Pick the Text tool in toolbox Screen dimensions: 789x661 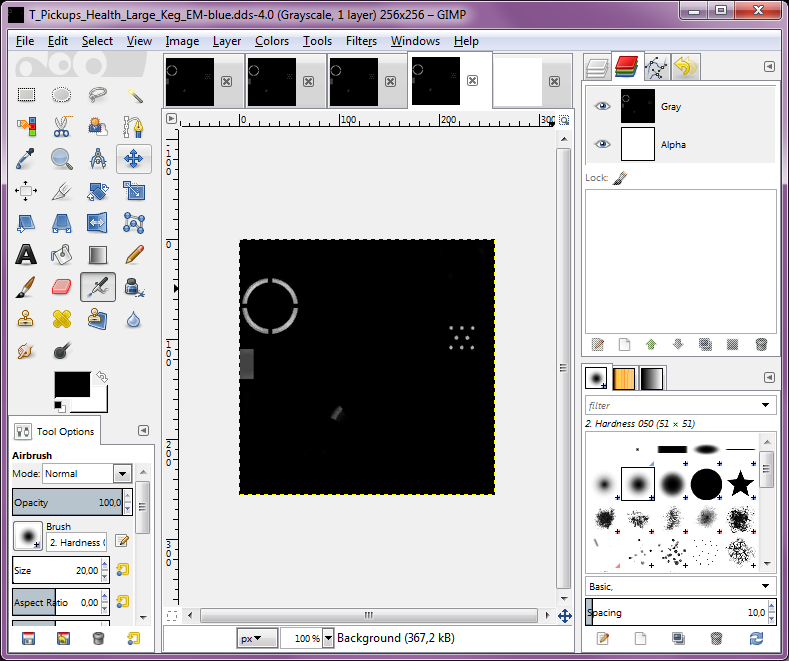tap(26, 254)
